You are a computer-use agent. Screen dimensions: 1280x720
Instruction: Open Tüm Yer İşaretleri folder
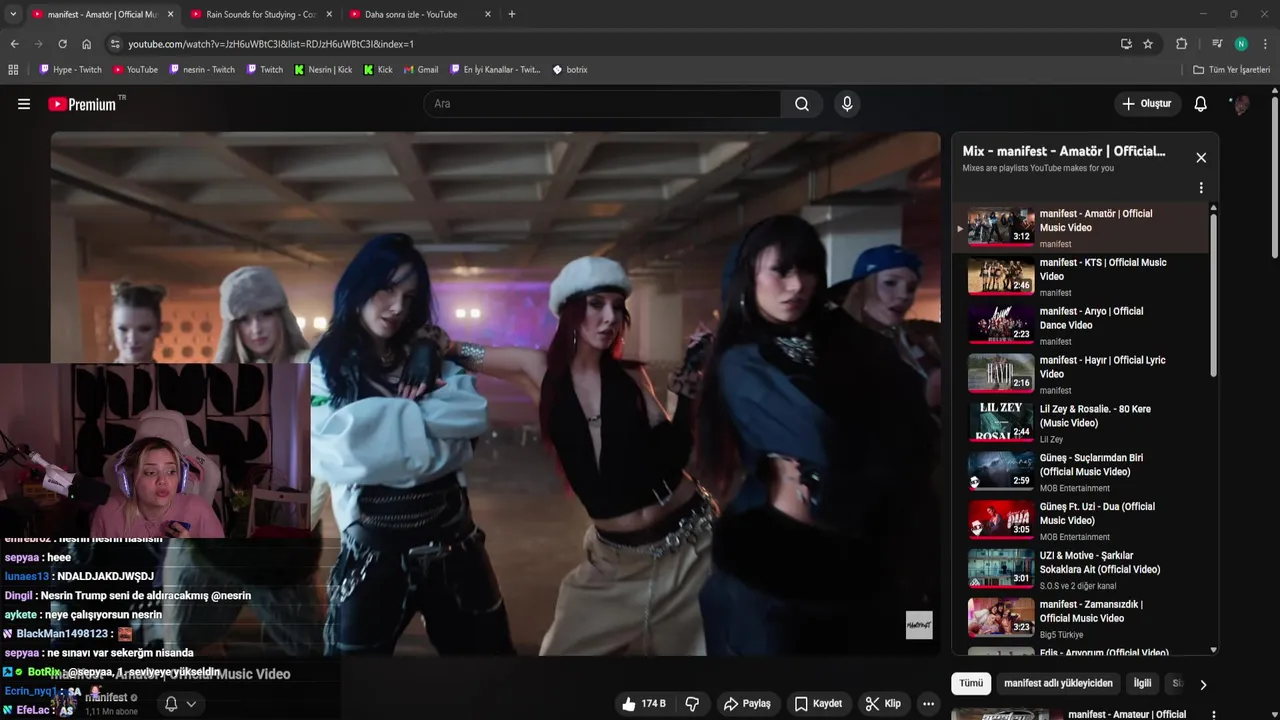click(x=1232, y=70)
